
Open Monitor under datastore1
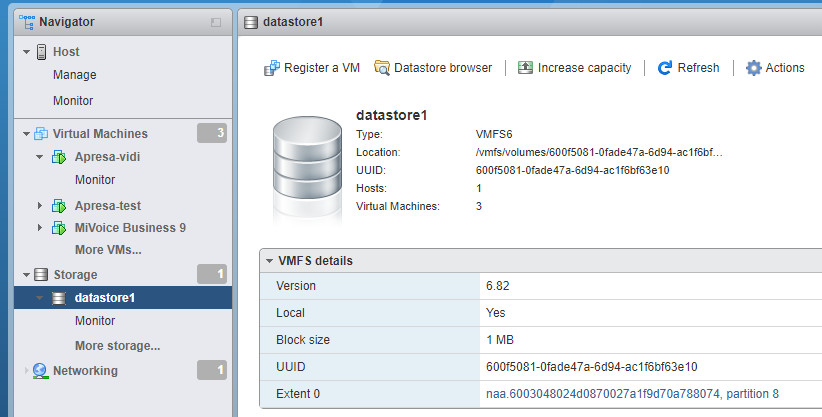[95, 321]
